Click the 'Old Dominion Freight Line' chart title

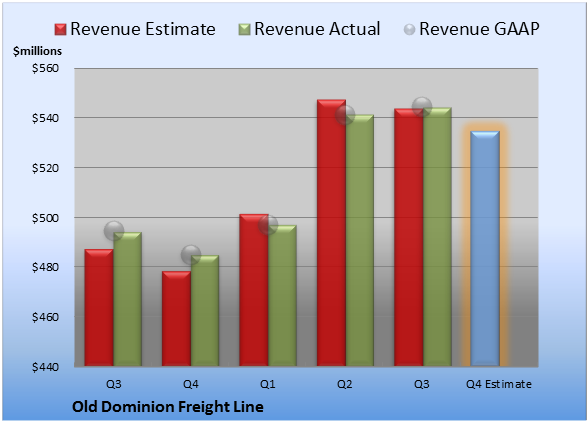(x=168, y=407)
